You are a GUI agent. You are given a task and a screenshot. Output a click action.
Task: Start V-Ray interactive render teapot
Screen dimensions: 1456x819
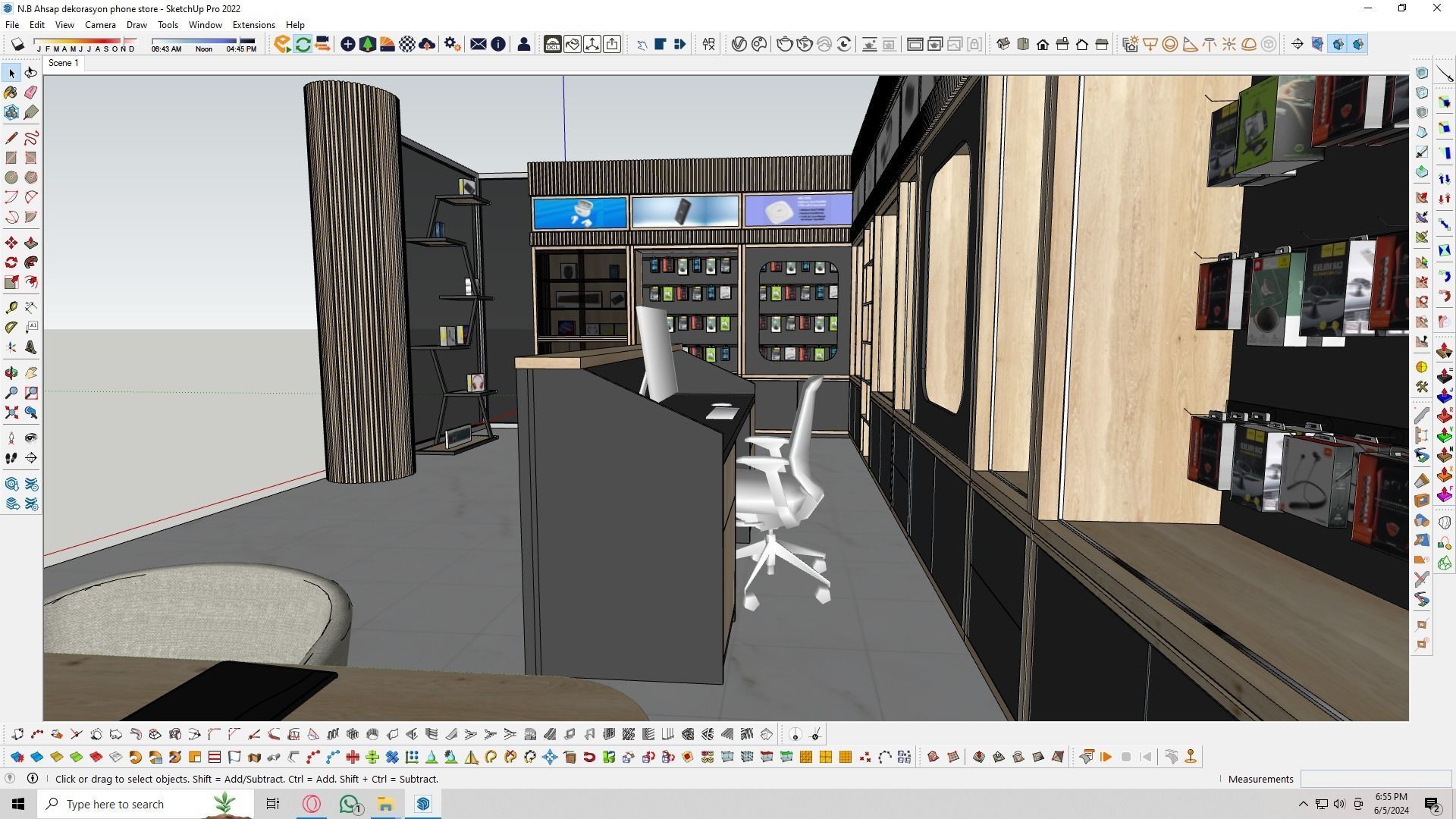coord(805,44)
